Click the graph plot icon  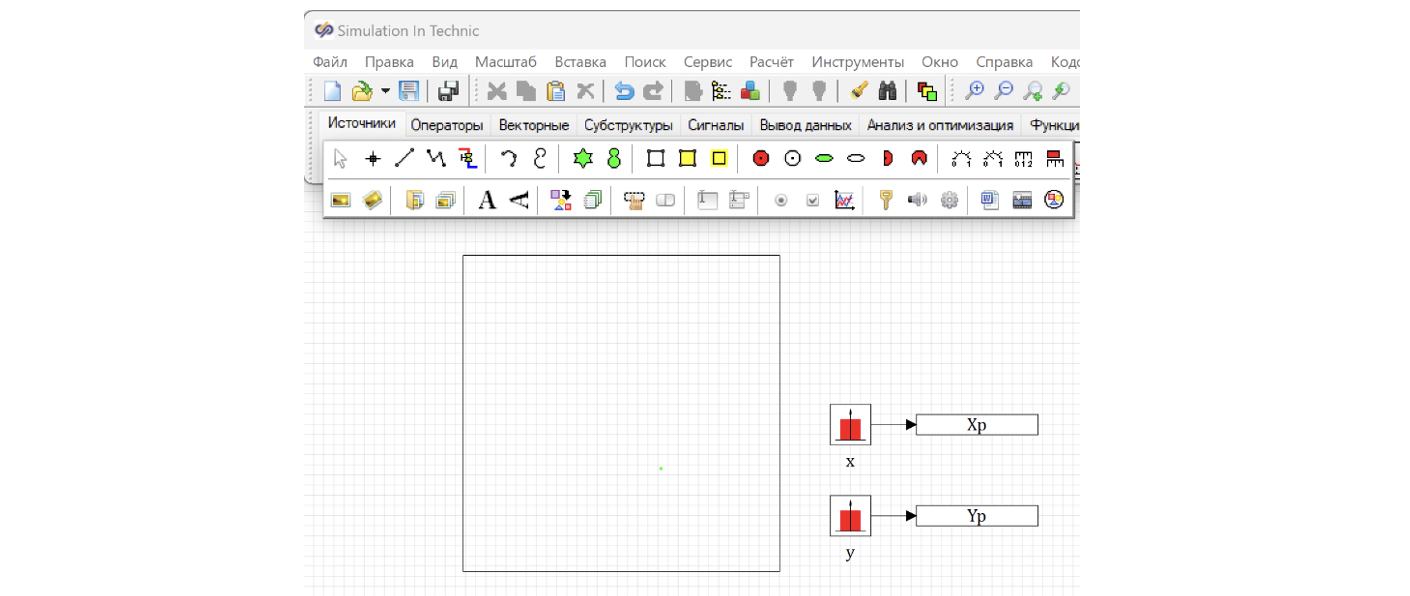pyautogui.click(x=845, y=200)
